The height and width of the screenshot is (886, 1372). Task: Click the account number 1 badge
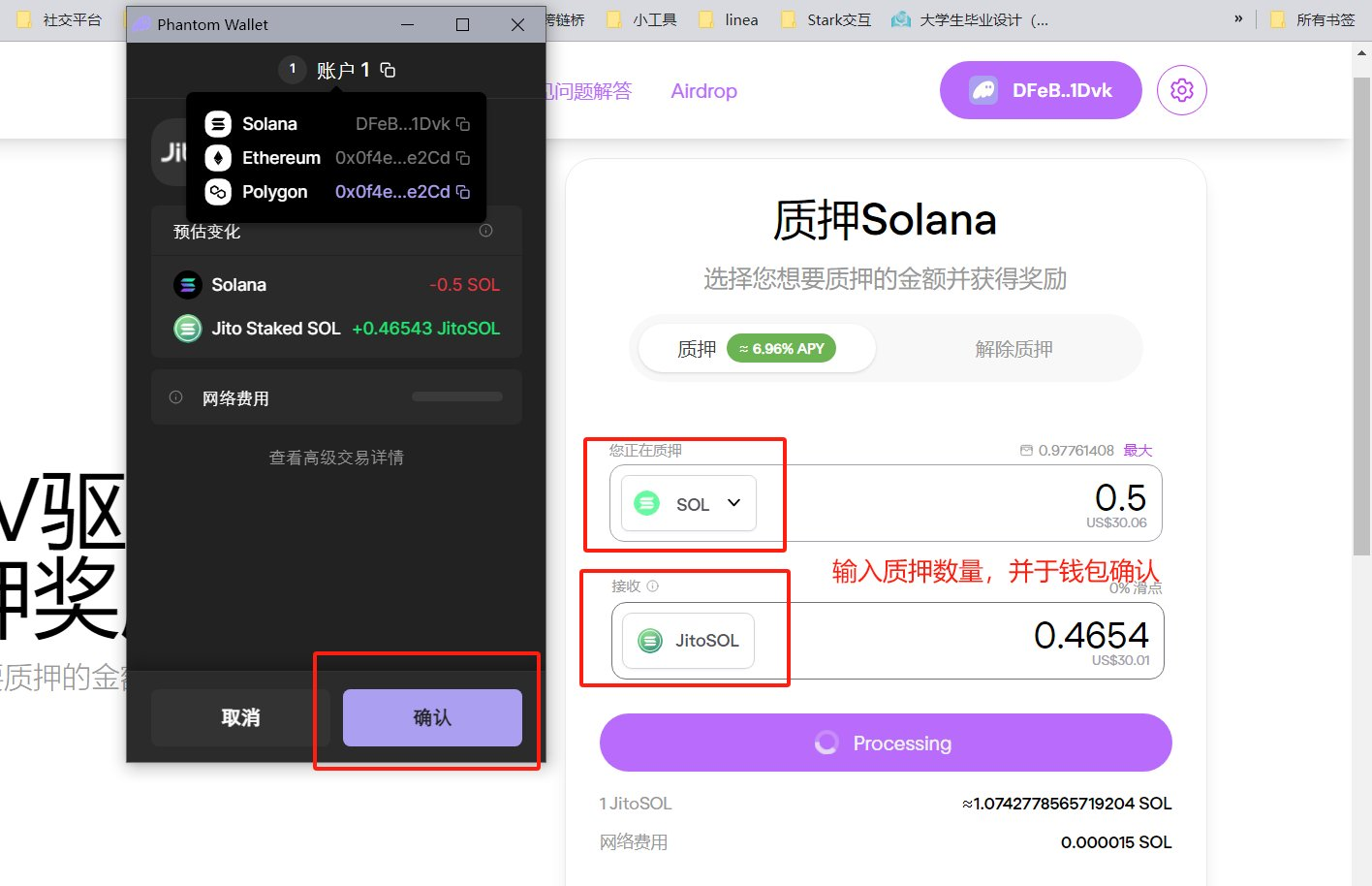[293, 69]
